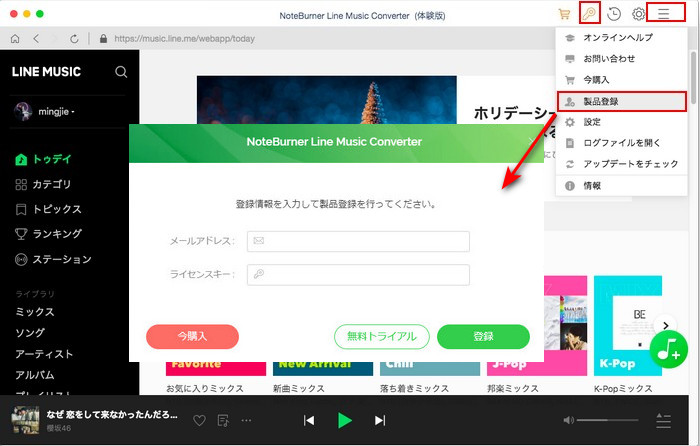700x446 pixels.
Task: Open the play queue list icon
Action: (663, 421)
